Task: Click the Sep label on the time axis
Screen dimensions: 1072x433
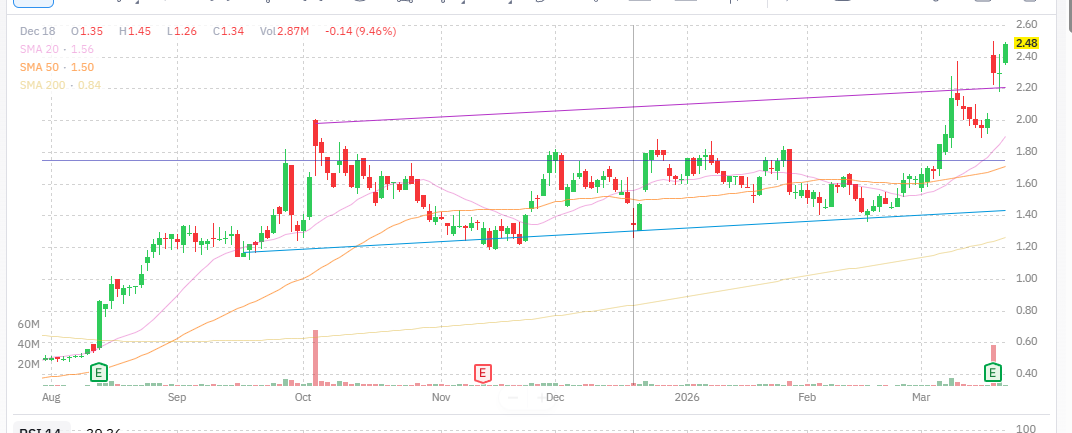Action: pyautogui.click(x=177, y=397)
